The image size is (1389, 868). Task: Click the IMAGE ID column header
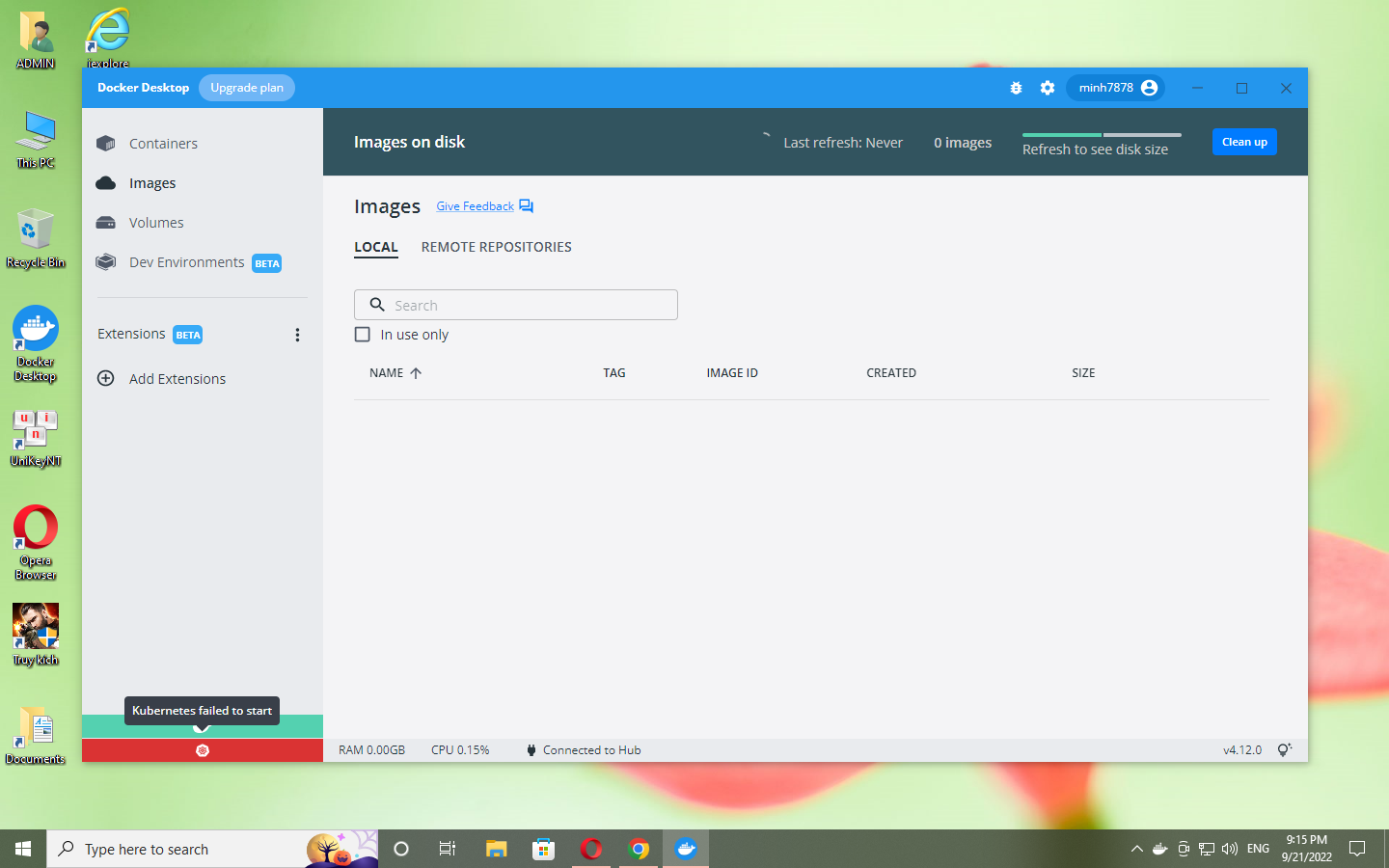tap(732, 373)
